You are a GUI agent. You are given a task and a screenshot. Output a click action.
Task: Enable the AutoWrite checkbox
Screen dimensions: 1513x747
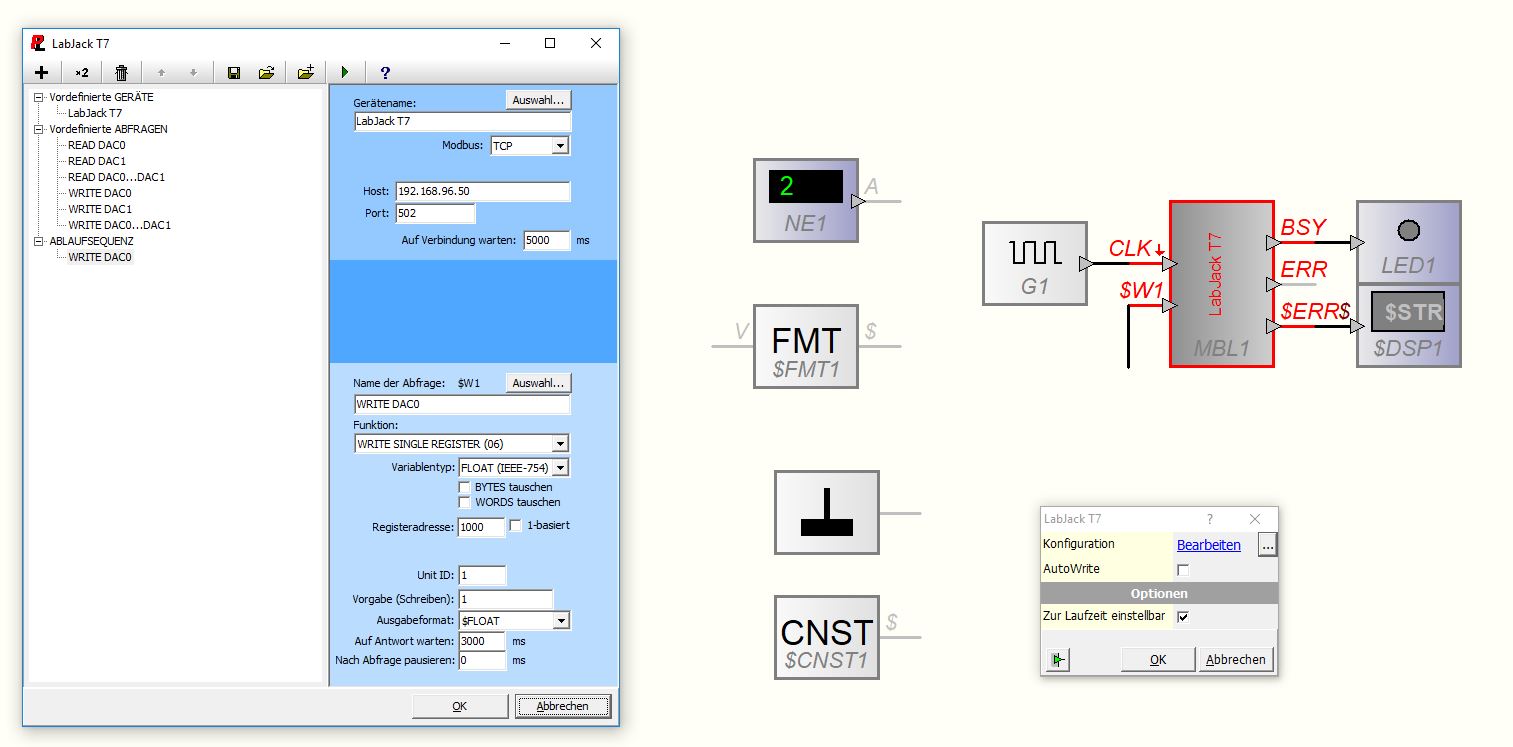(1183, 569)
